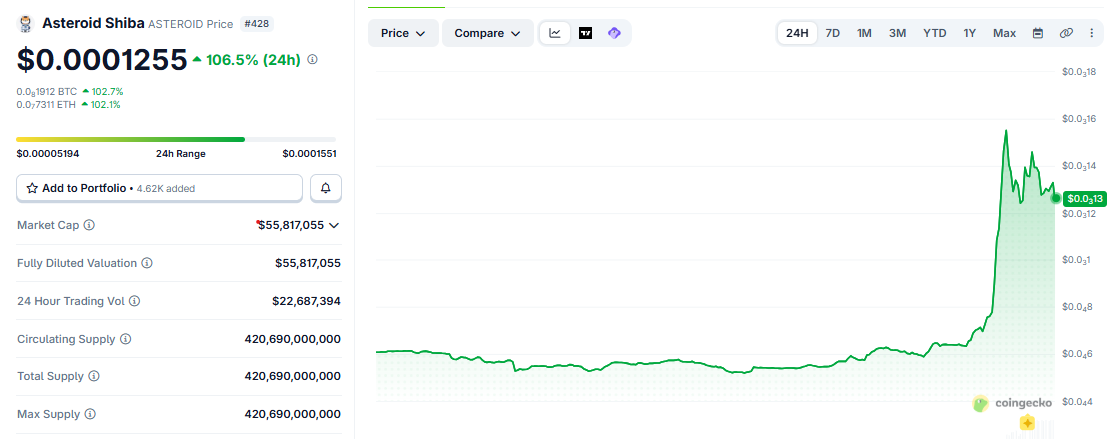Select the 1M time range
This screenshot has width=1111, height=439.
(864, 33)
